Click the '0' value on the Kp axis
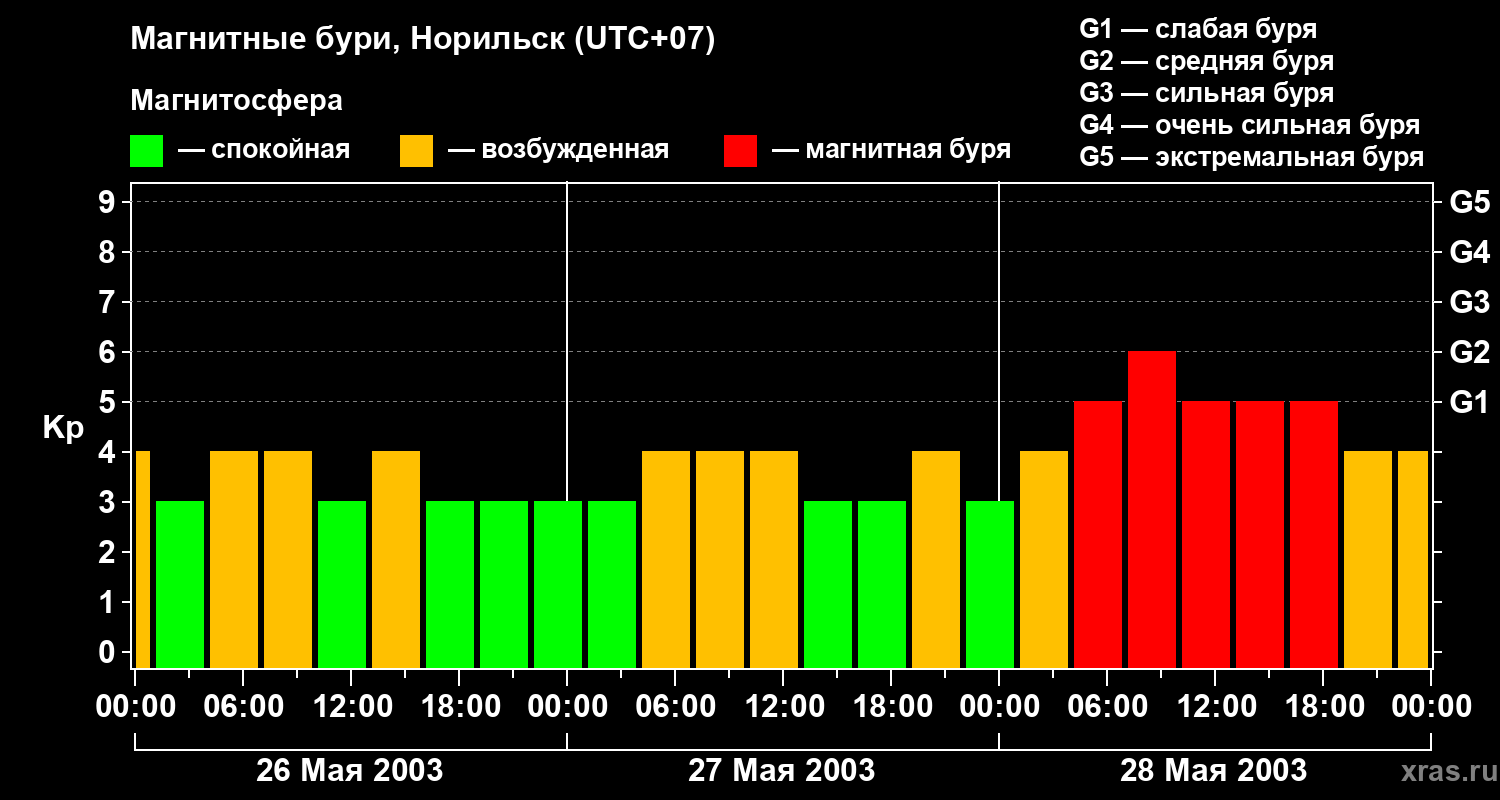1500x800 pixels. click(x=109, y=653)
